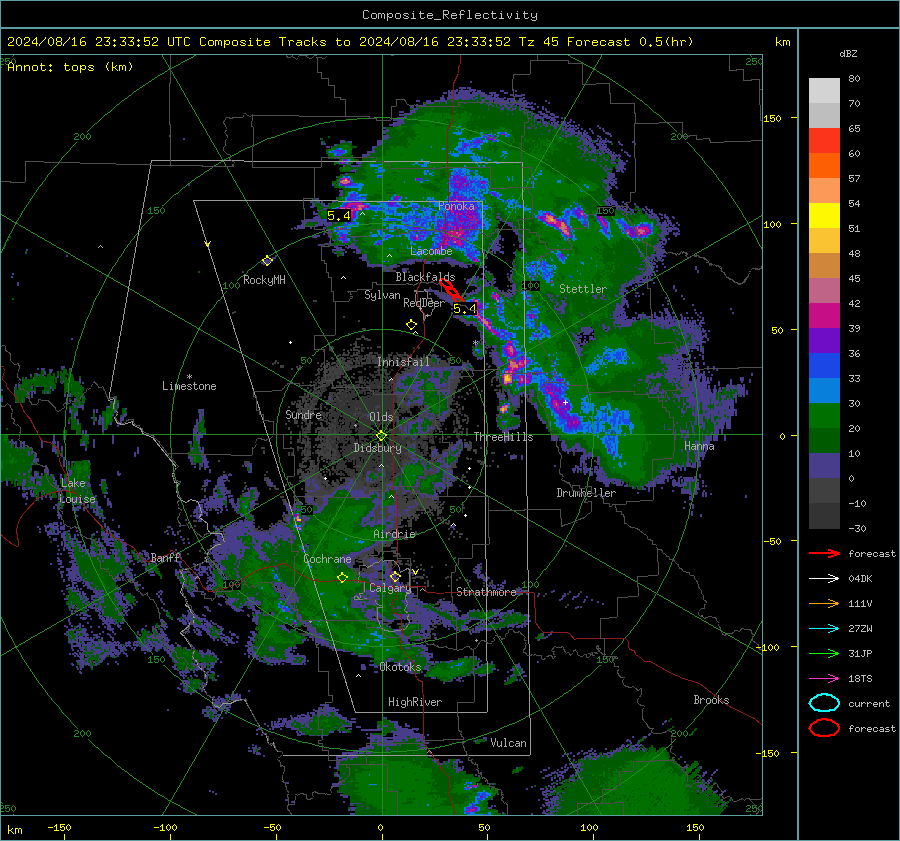Click the Strathmore town label

486,592
